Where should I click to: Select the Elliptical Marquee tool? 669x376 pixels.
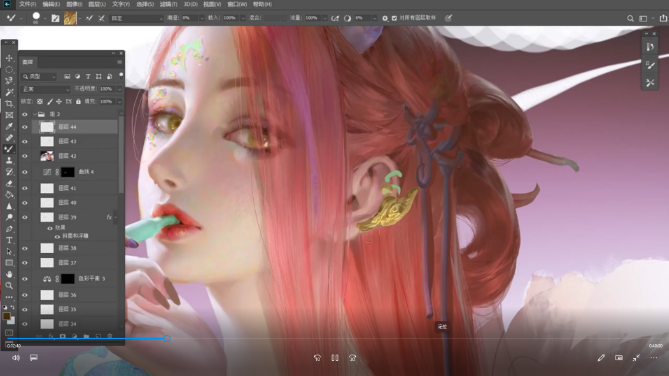click(9, 70)
